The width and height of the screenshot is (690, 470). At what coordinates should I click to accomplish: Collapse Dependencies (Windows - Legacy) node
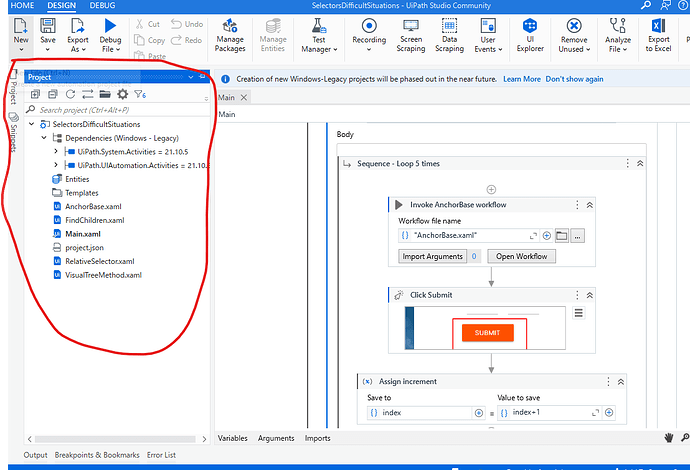pyautogui.click(x=44, y=138)
